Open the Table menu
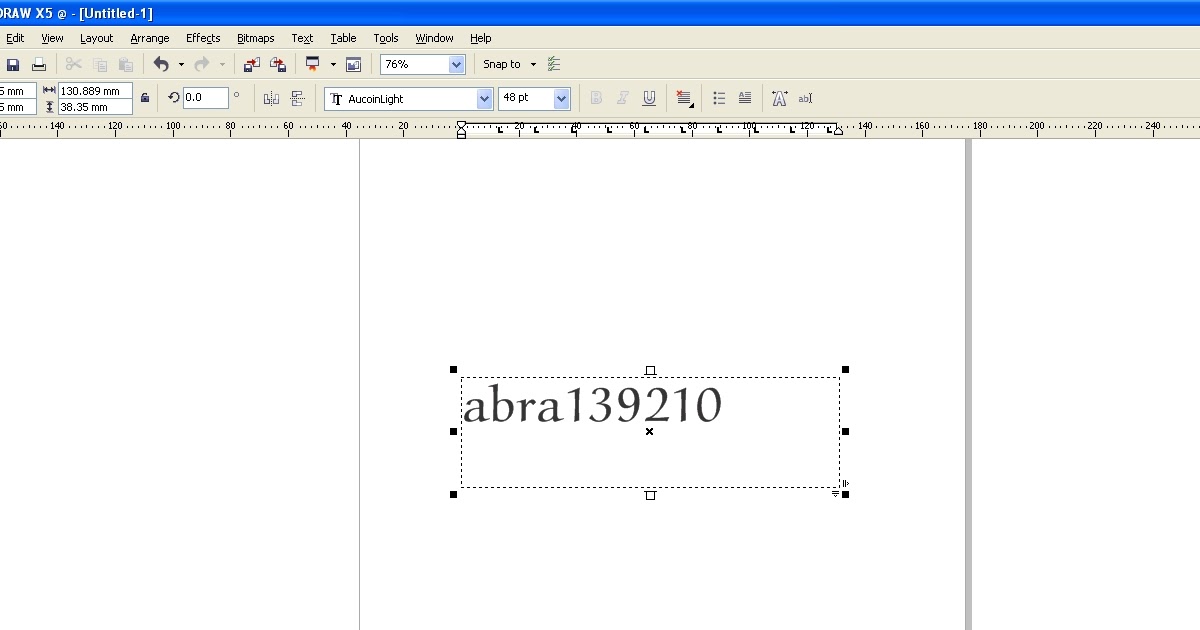Screen dimensions: 1200x630 point(344,38)
